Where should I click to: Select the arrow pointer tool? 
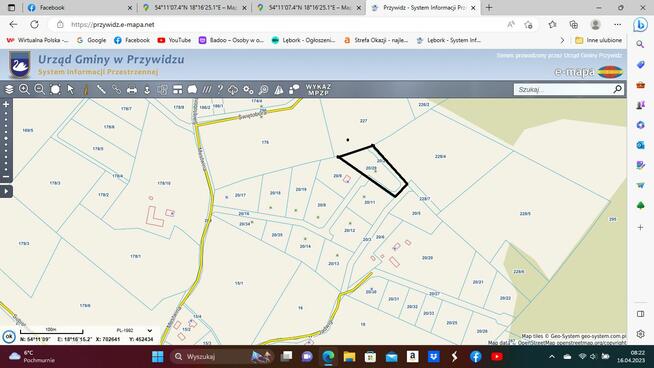click(x=70, y=89)
